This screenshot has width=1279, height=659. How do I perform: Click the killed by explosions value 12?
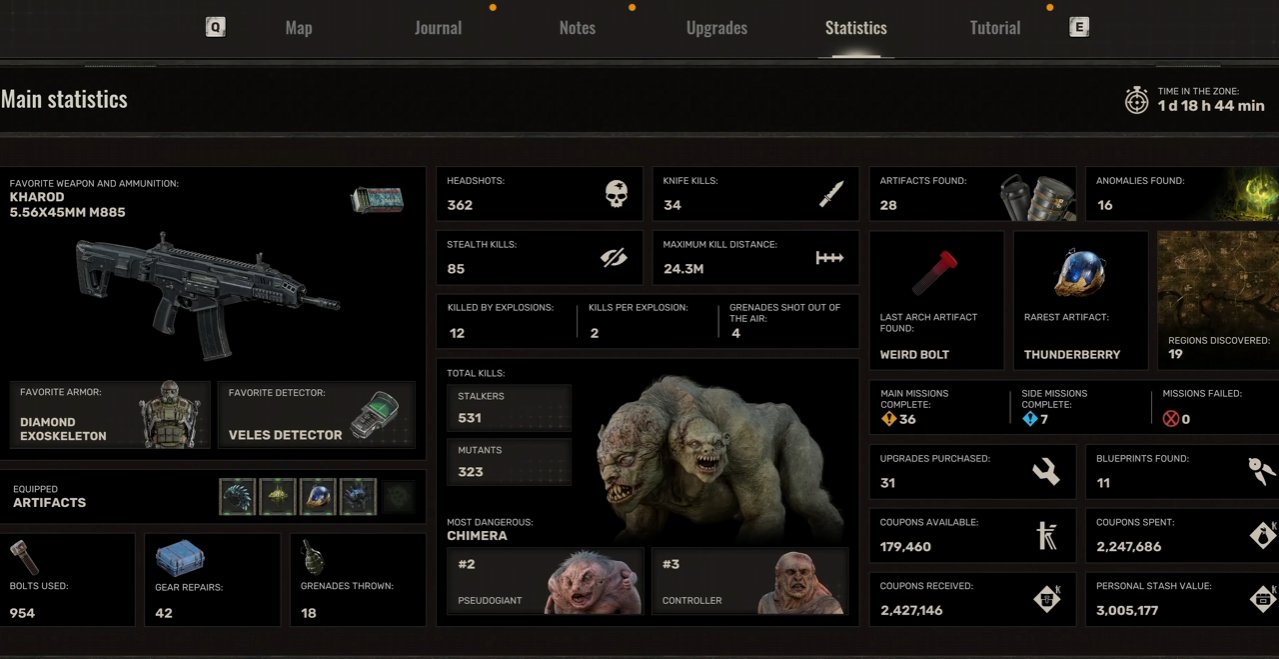pyautogui.click(x=457, y=333)
